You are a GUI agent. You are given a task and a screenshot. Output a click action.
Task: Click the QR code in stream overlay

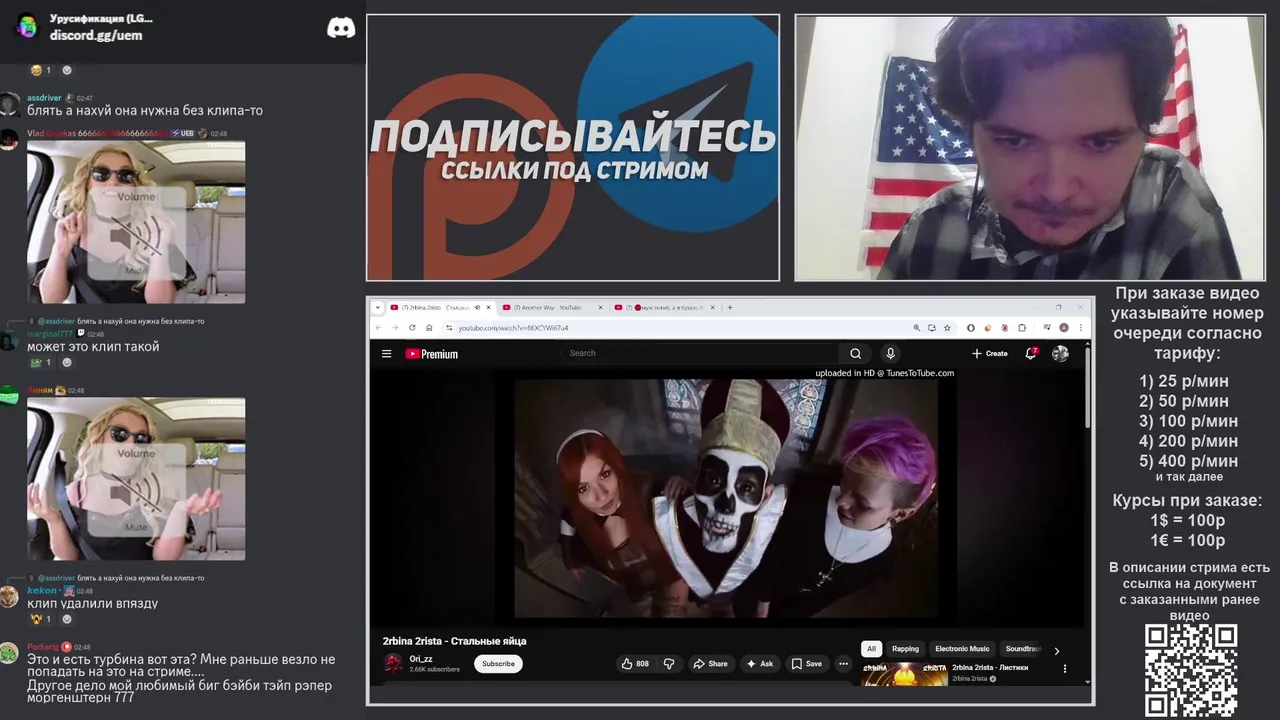coord(1191,670)
